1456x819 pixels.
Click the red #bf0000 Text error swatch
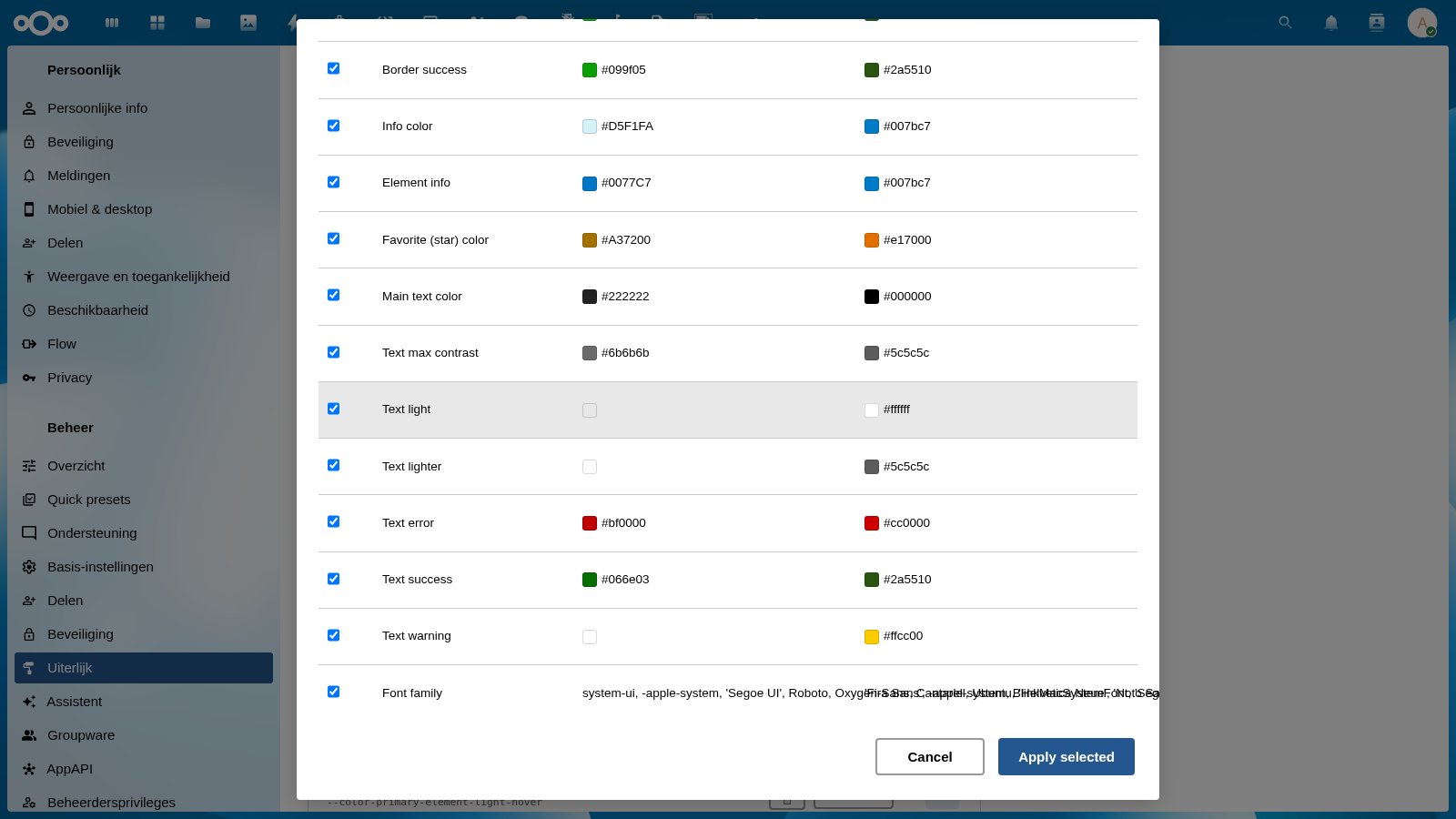[x=590, y=523]
